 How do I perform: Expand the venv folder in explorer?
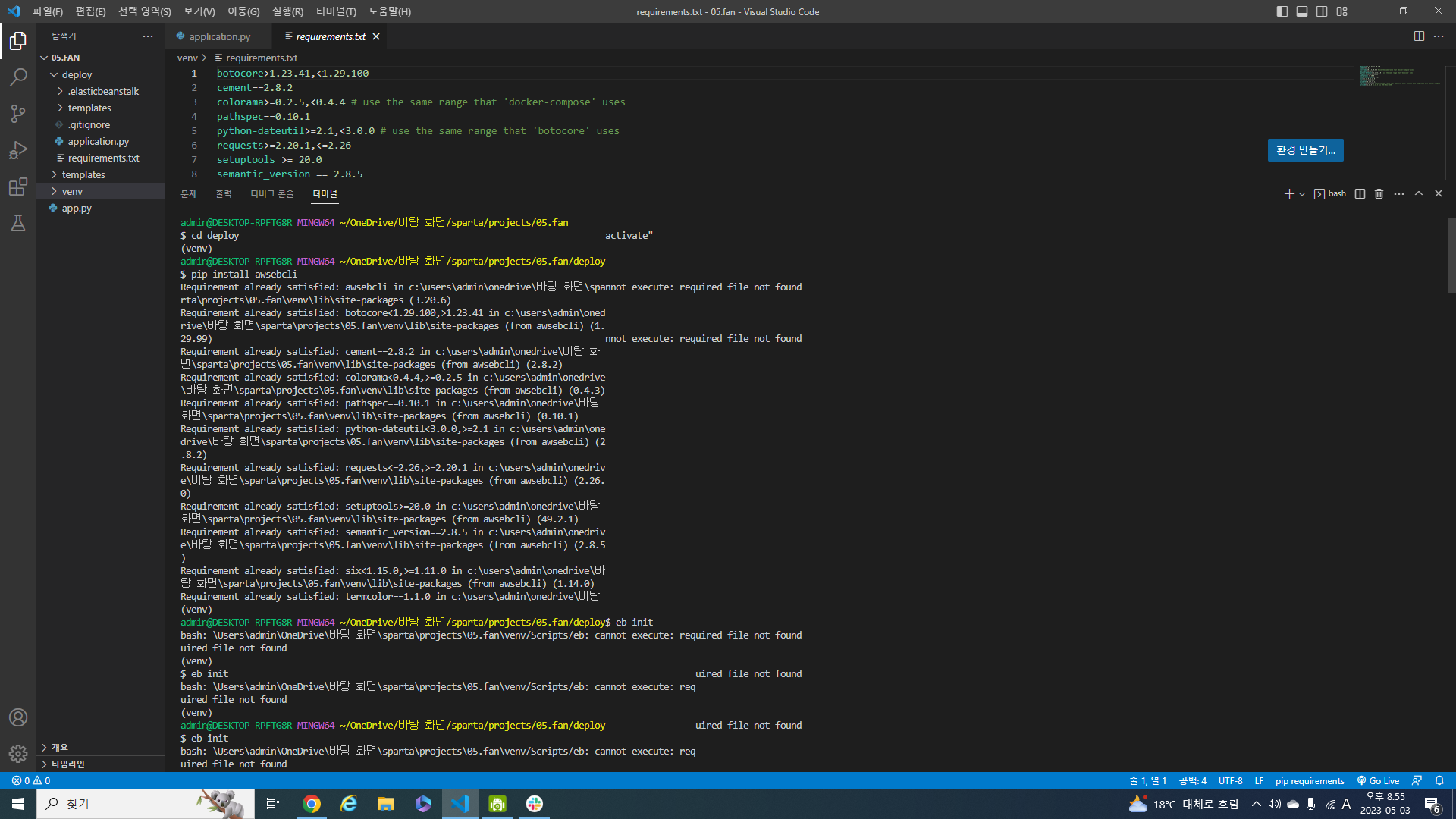(72, 191)
